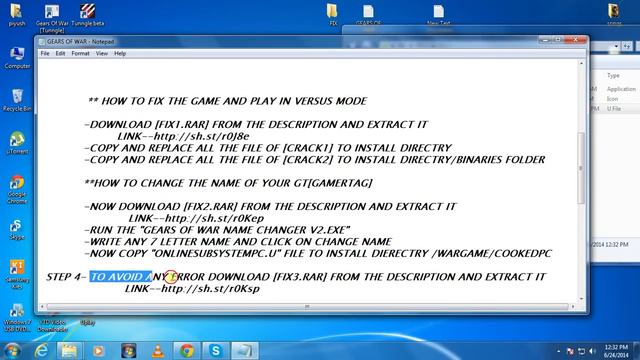Open the Notepad File menu

[45, 53]
